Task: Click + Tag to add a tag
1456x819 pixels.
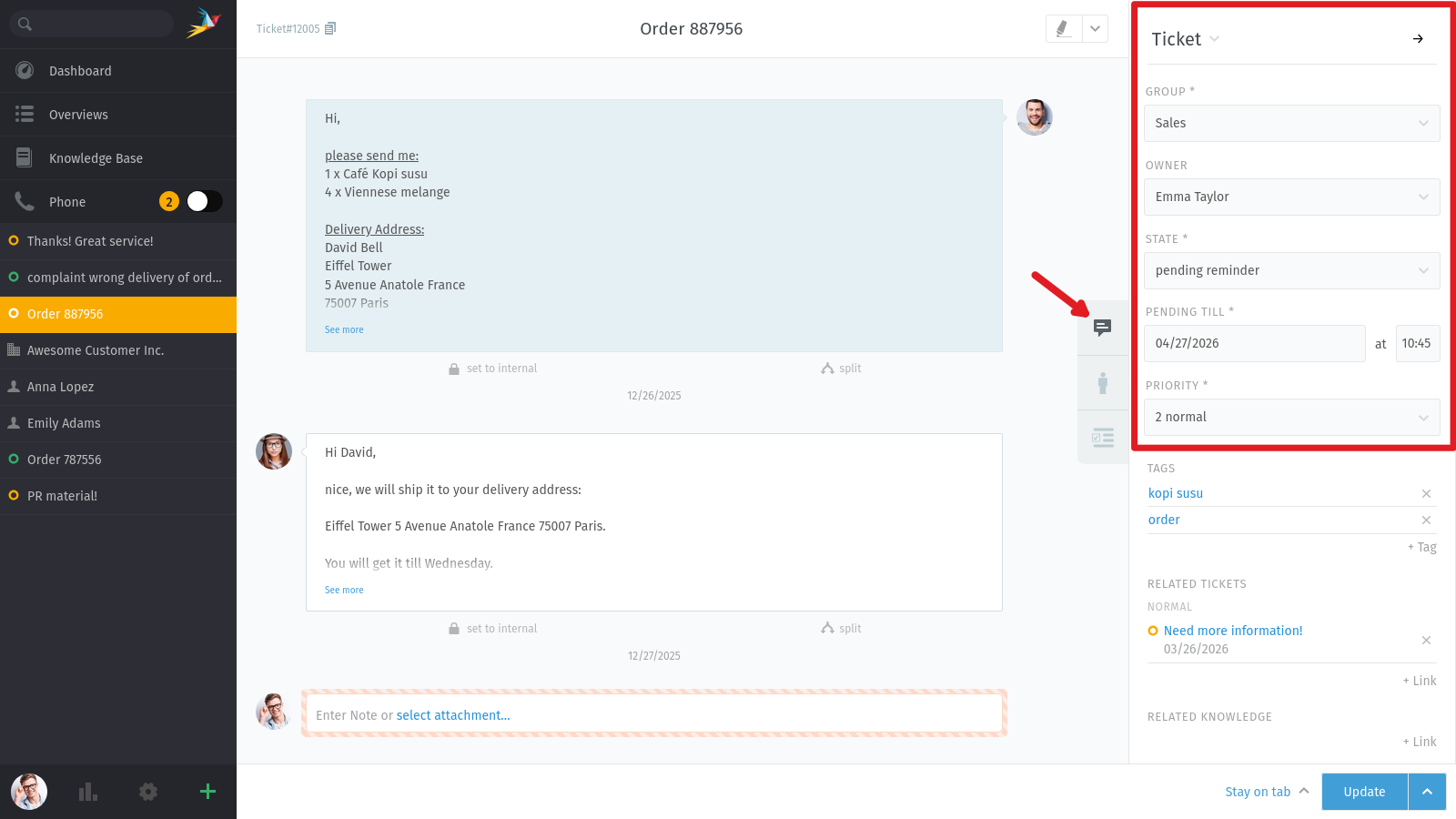Action: [1422, 547]
